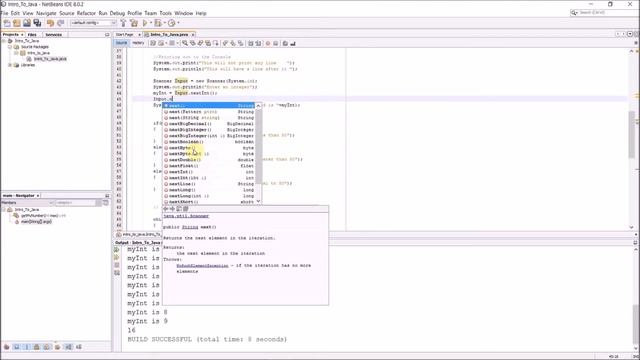Open the Debug menu
Viewport: 640px width, 360px height.
point(117,13)
